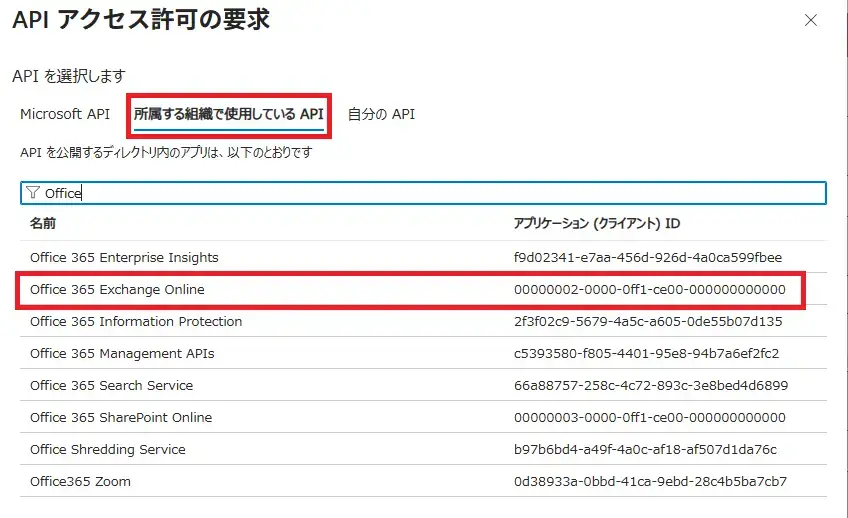Open Office 365 Information Protection entry
This screenshot has height=518, width=848.
pyautogui.click(x=136, y=321)
